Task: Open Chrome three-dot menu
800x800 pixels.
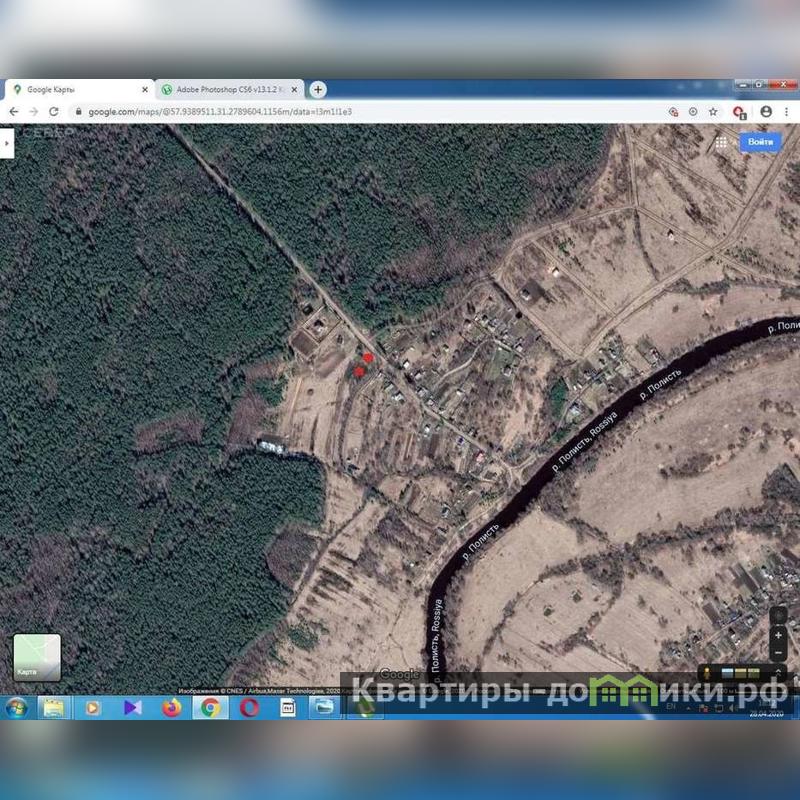Action: tap(788, 112)
